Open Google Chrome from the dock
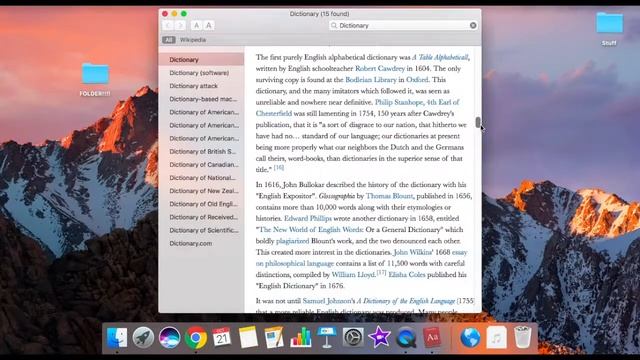Screen dimensions: 640x360 [x=196, y=338]
